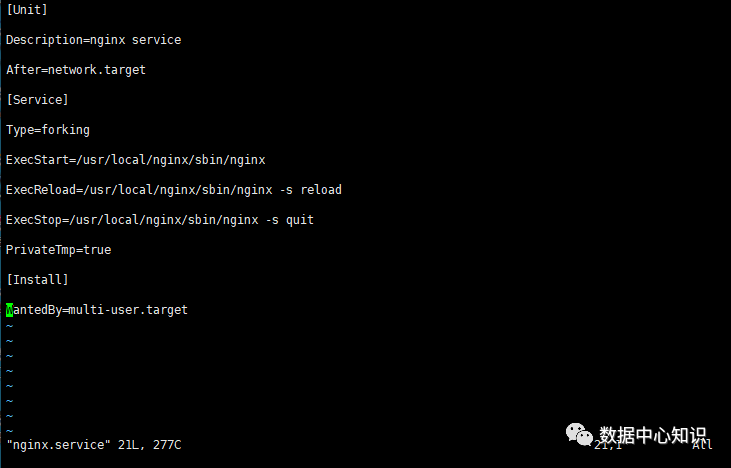The width and height of the screenshot is (731, 468).
Task: Click the green cursor block on WantedBy
Action: 10,310
